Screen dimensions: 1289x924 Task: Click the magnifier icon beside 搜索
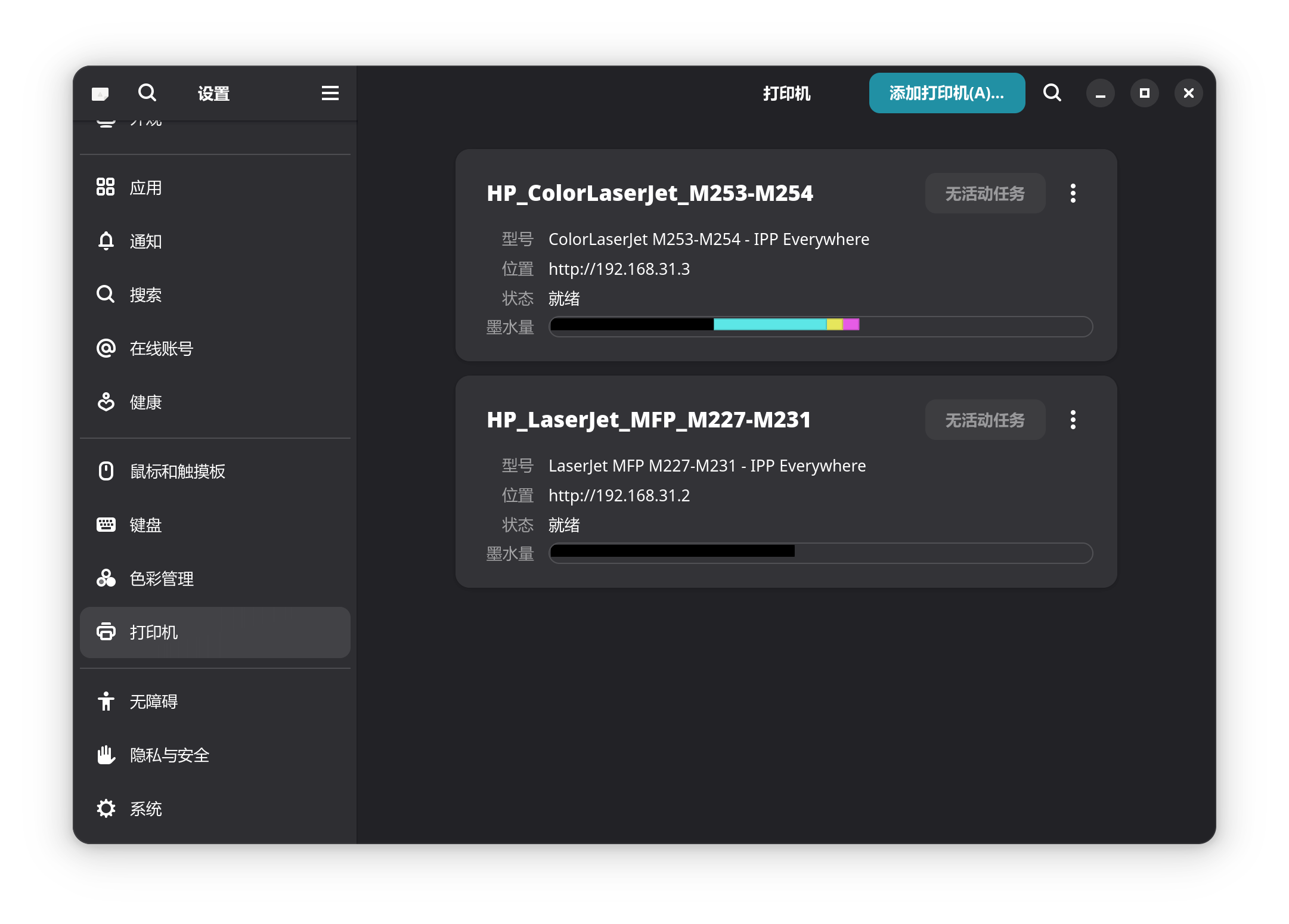(x=106, y=294)
